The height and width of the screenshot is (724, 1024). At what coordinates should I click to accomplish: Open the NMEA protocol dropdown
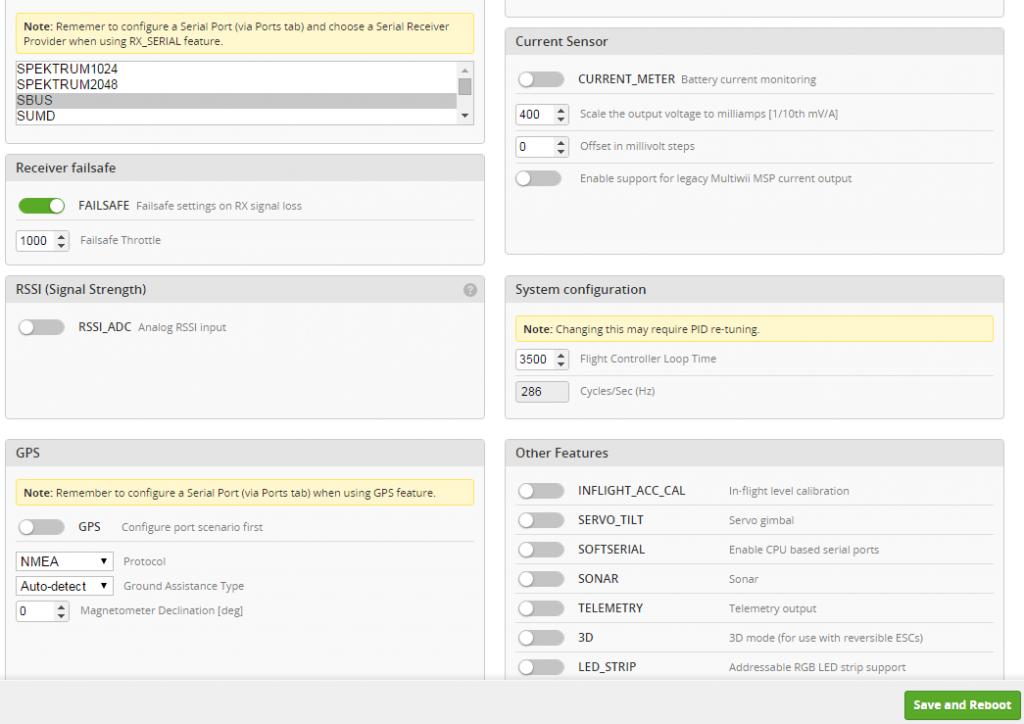64,562
